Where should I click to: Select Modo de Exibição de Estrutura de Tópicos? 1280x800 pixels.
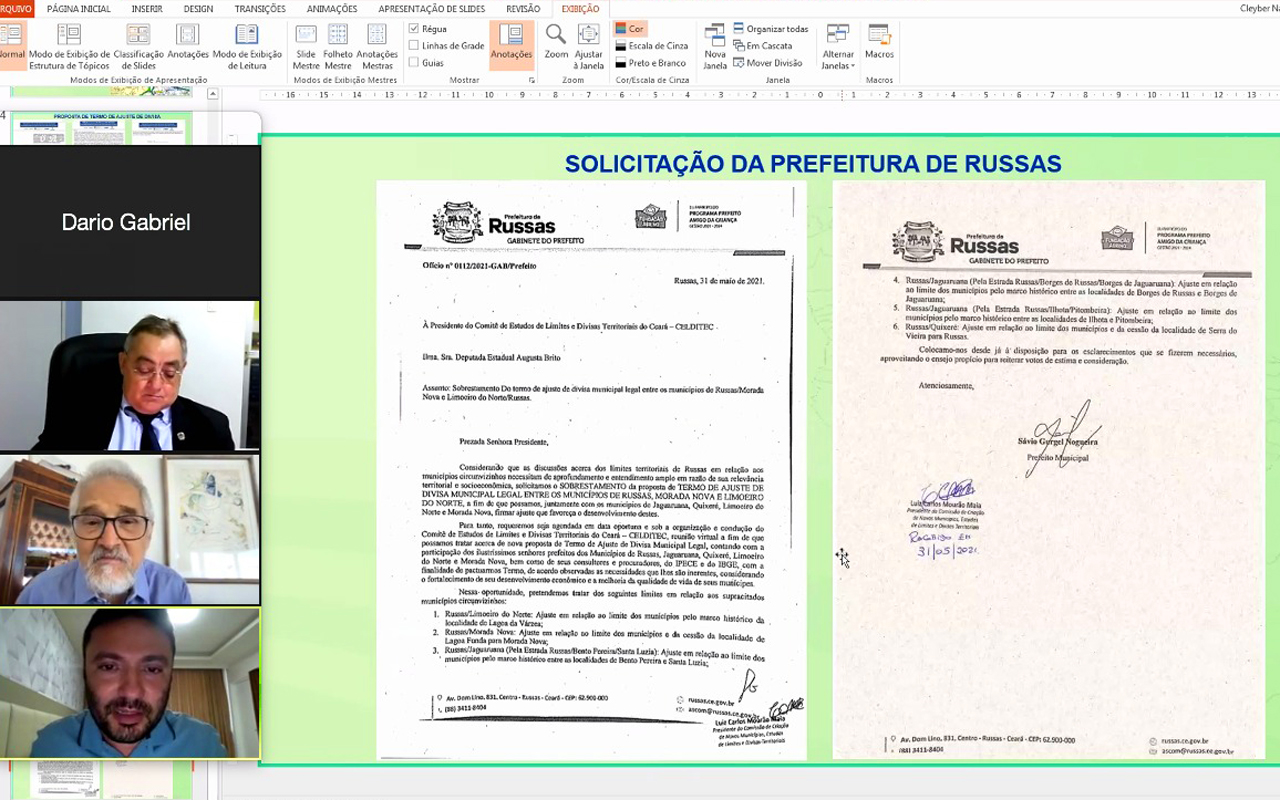point(69,46)
